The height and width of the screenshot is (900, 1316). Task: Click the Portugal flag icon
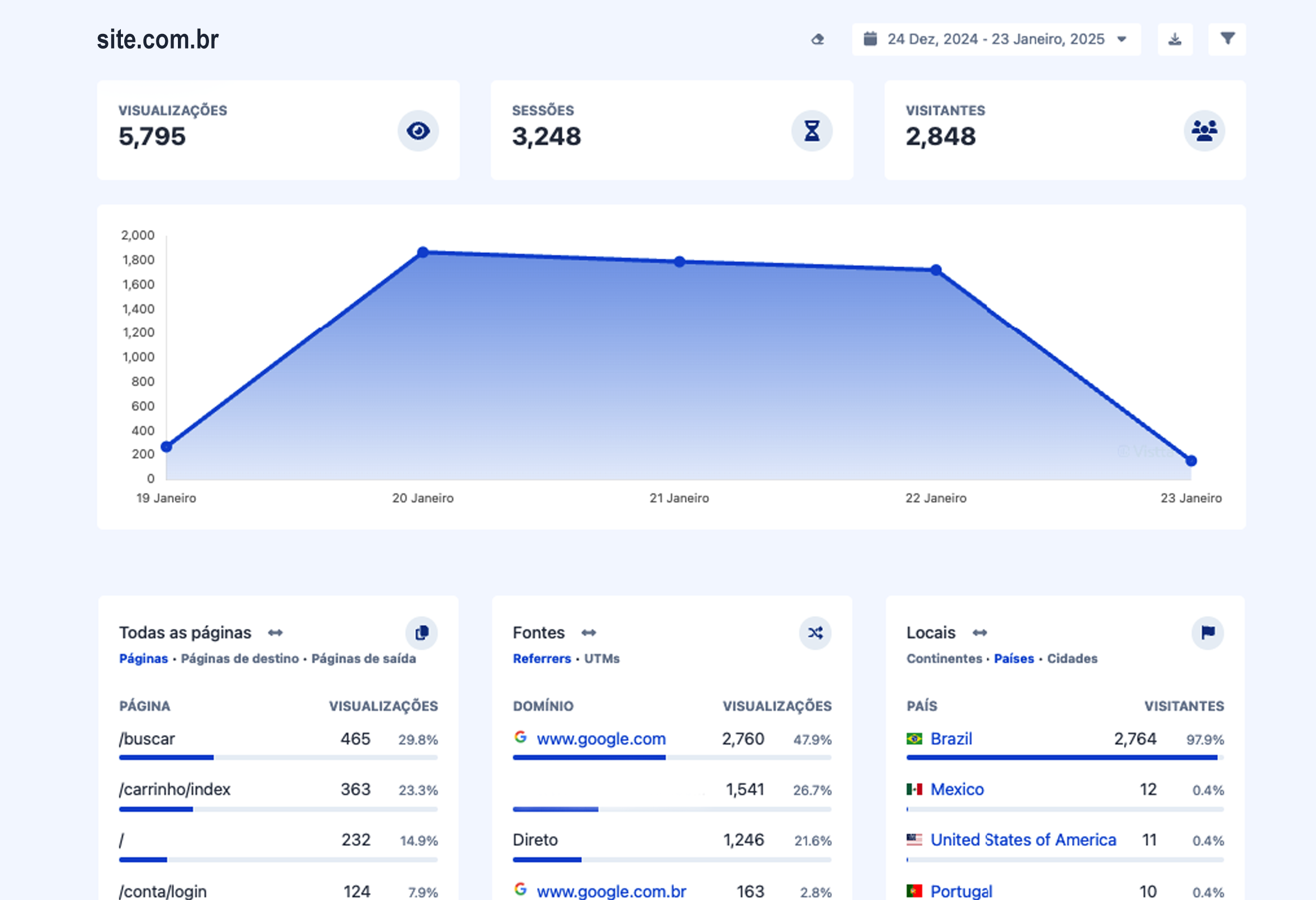[914, 891]
